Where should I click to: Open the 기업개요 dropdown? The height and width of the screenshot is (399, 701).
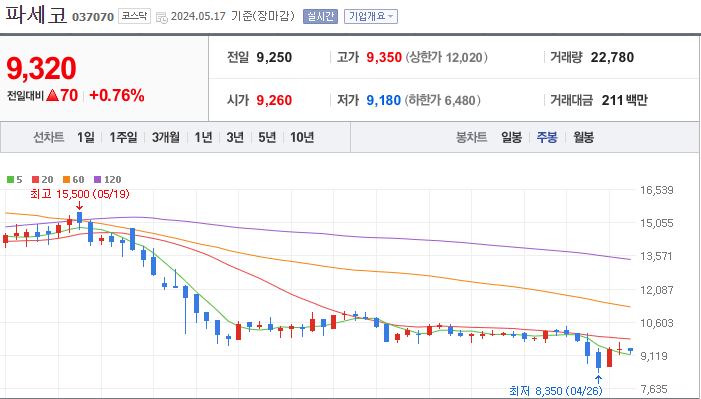tap(371, 17)
